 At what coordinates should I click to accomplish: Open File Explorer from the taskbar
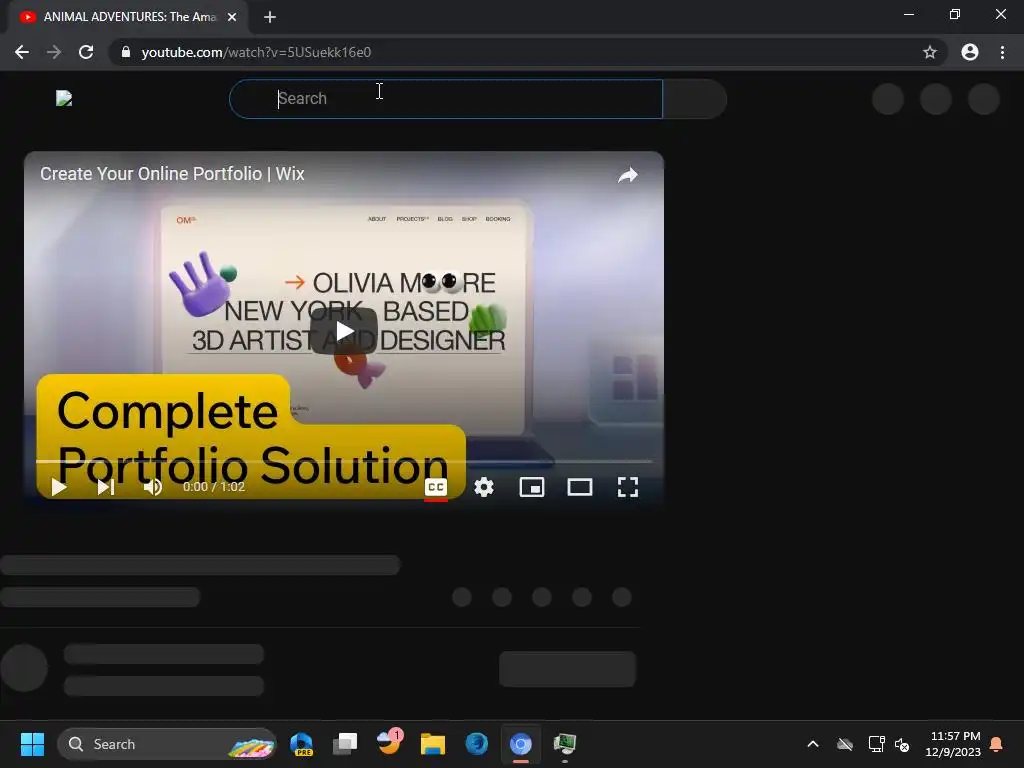pos(432,744)
